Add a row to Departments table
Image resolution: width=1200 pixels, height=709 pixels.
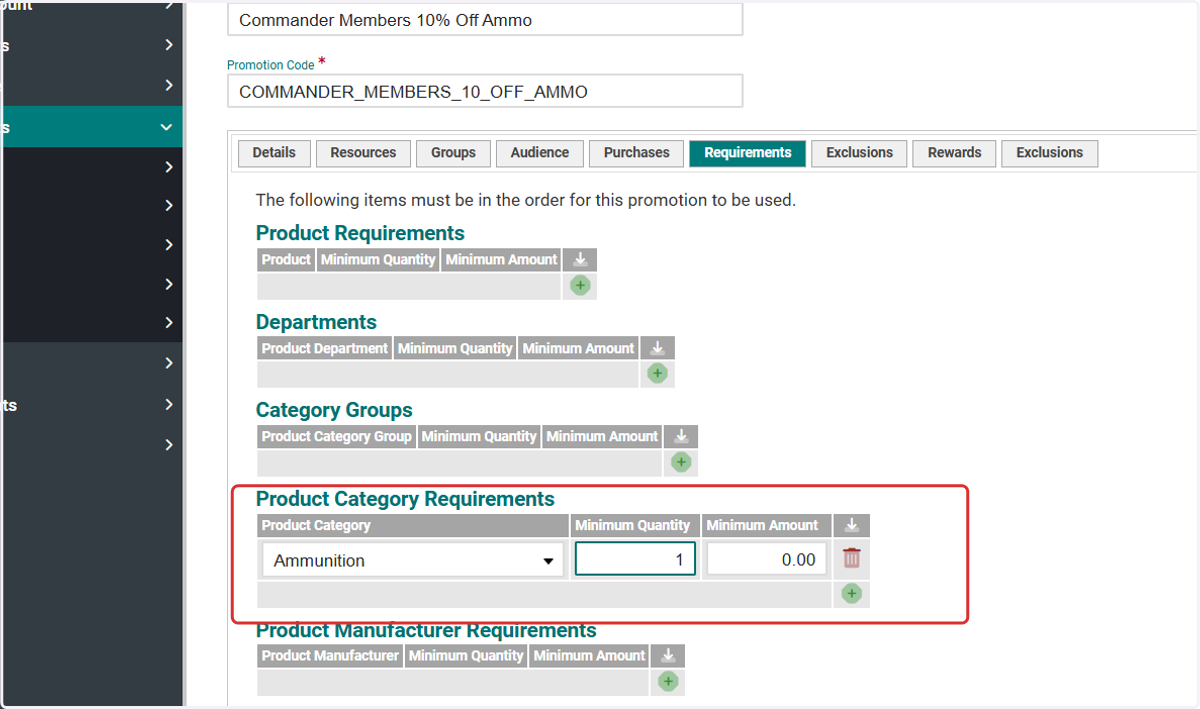tap(657, 374)
